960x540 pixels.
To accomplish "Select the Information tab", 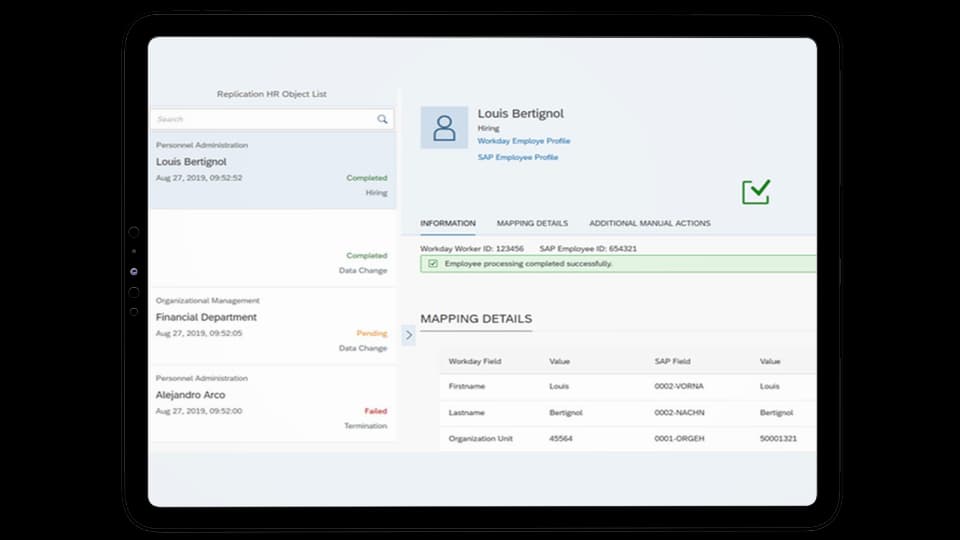I will coord(447,223).
